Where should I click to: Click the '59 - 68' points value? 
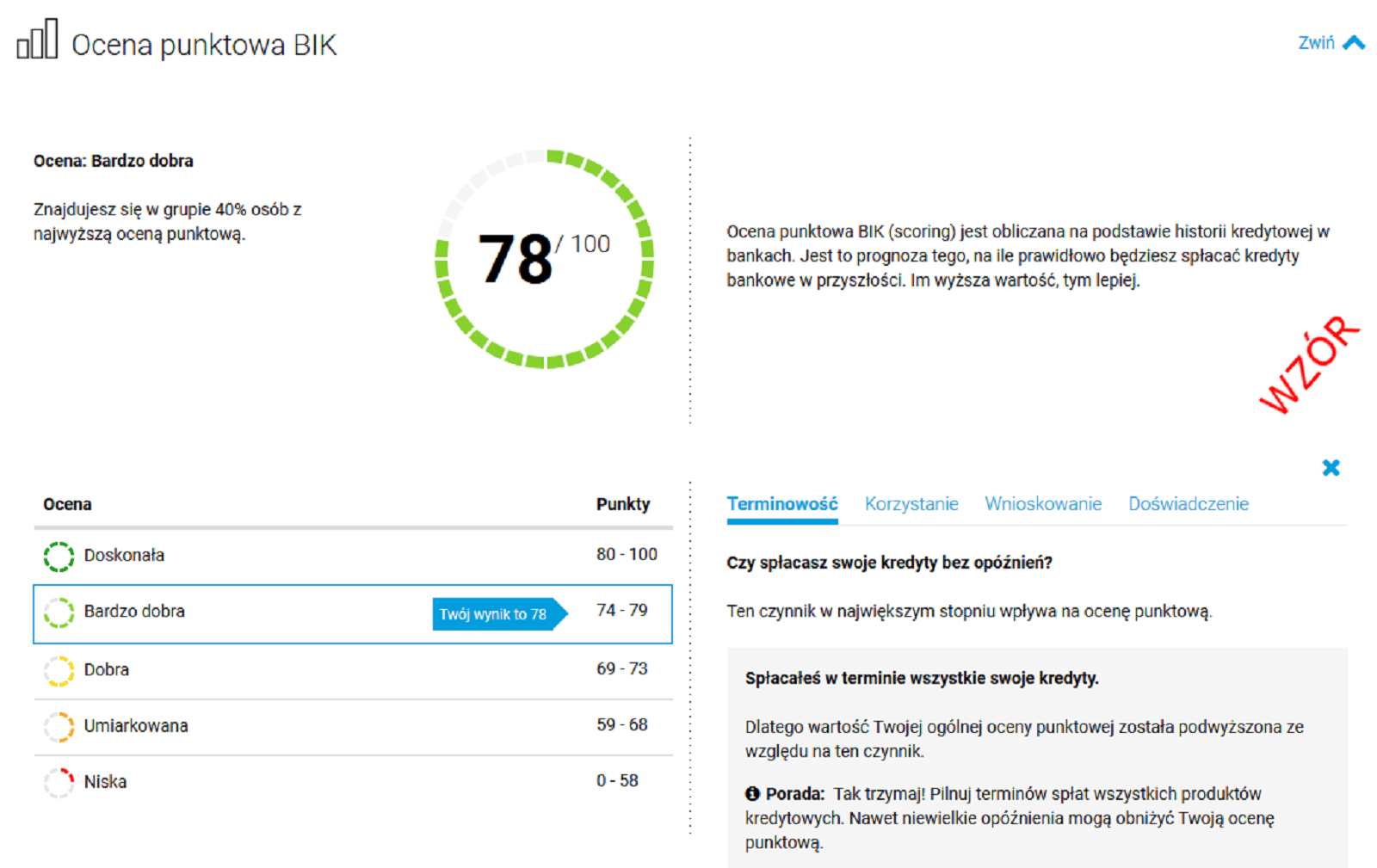pyautogui.click(x=621, y=724)
